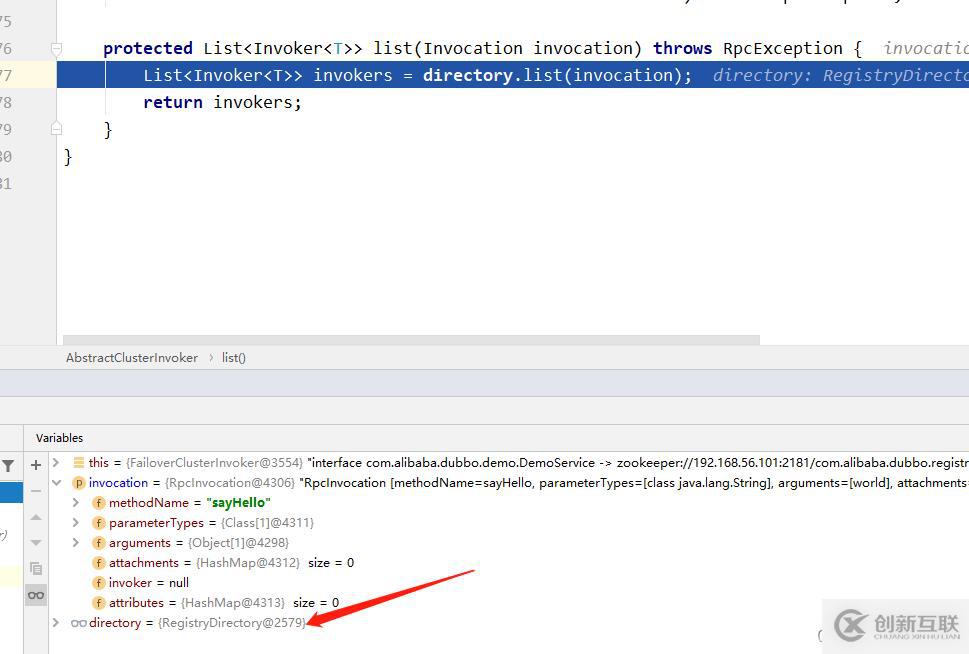This screenshot has width=969, height=654.
Task: Click the field icon beside methodName
Action: pyautogui.click(x=99, y=503)
